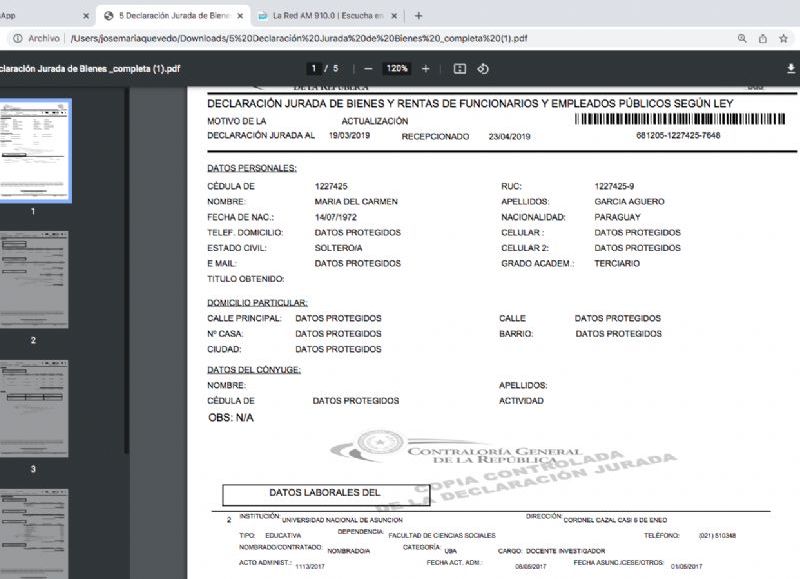Switch to the Declaración Jurada de Bienes tab
This screenshot has height=579, width=800.
pyautogui.click(x=173, y=16)
